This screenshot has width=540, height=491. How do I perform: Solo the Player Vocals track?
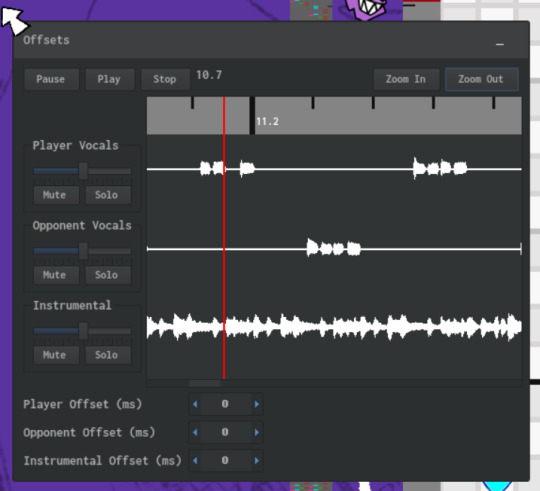pos(108,195)
